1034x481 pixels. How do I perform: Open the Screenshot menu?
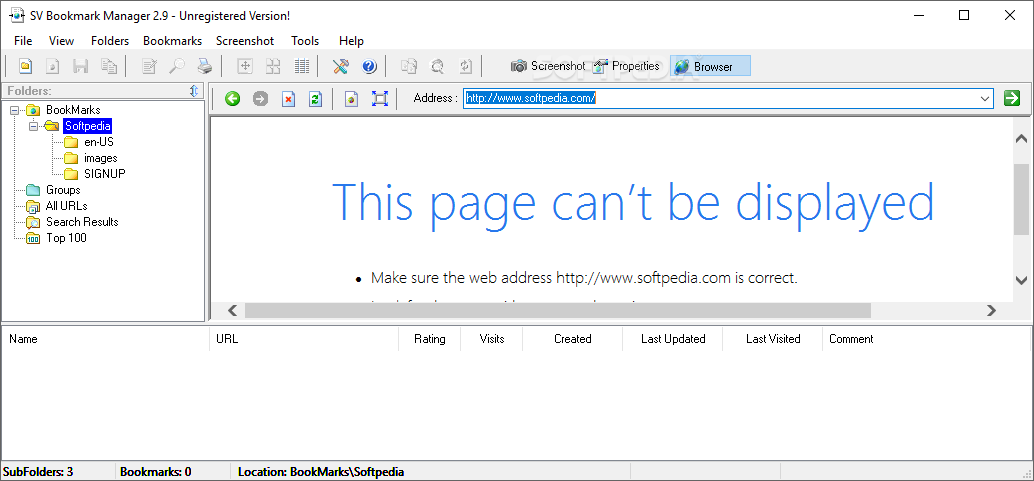[x=245, y=41]
